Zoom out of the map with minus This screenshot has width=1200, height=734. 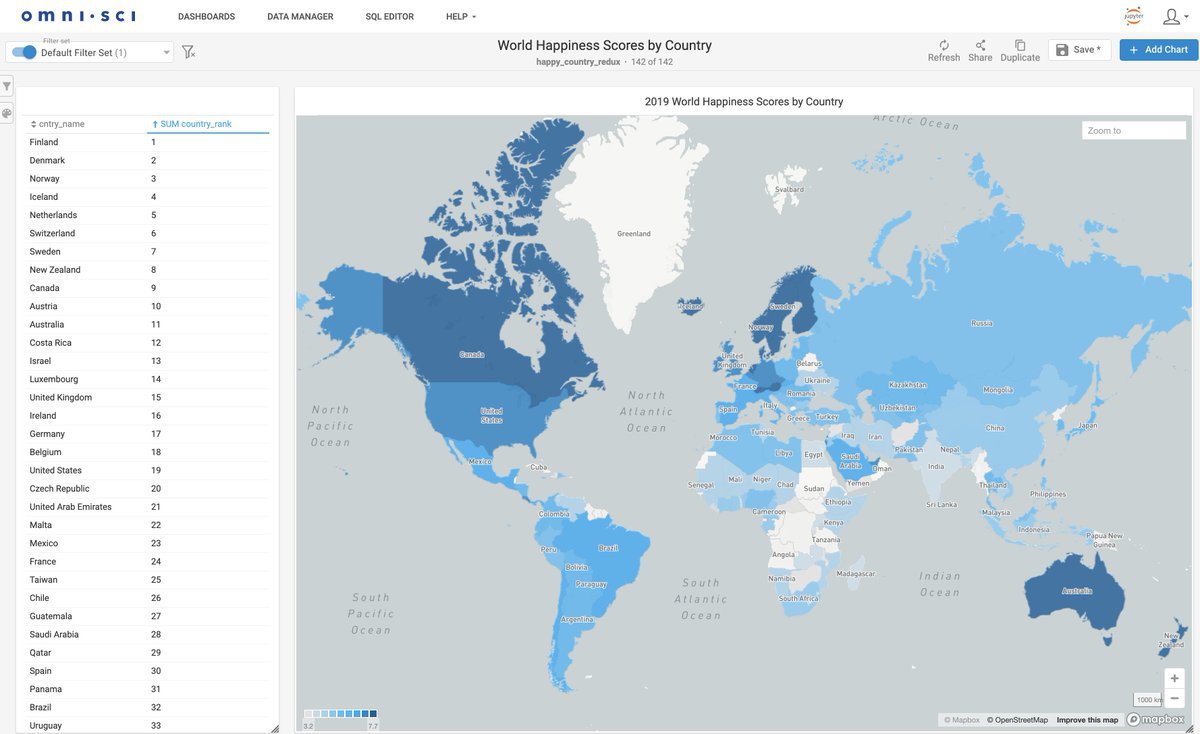point(1174,698)
